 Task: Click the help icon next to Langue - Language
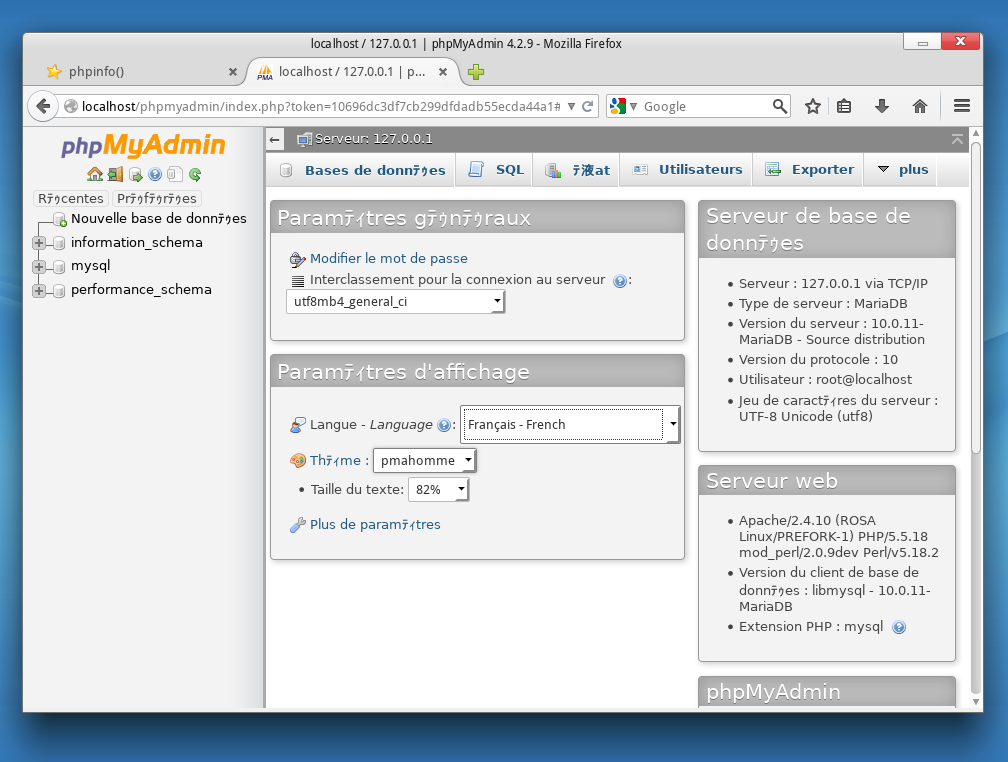[x=444, y=425]
